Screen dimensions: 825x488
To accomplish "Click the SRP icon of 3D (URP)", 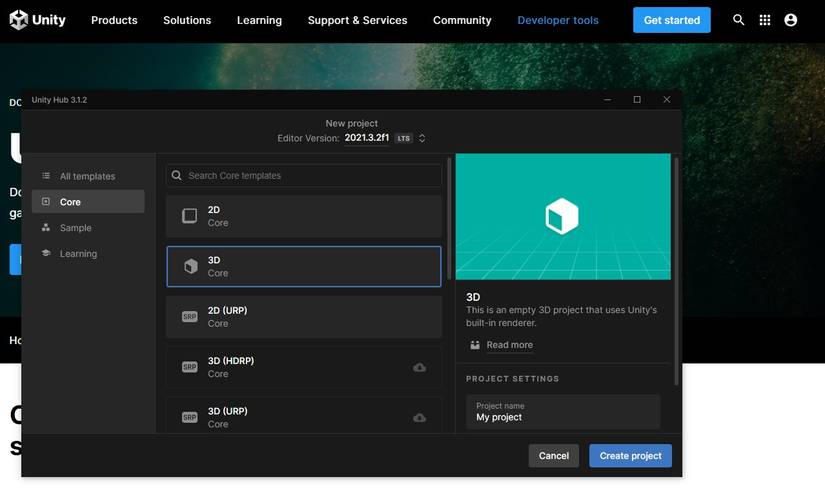I will pos(189,417).
